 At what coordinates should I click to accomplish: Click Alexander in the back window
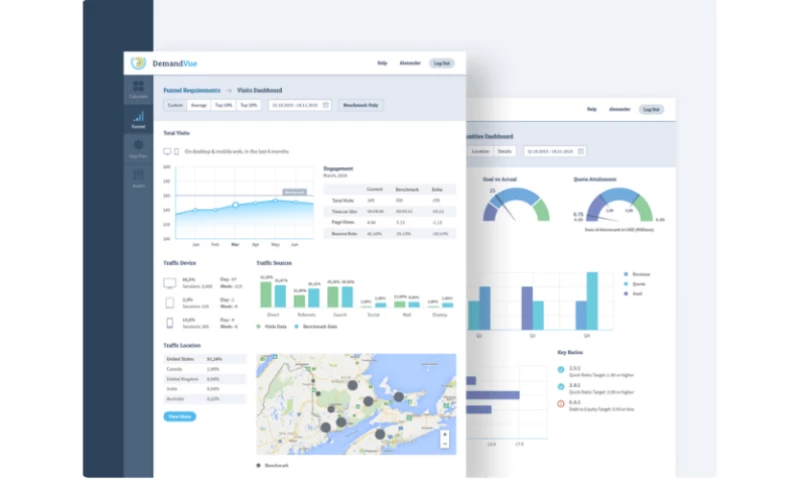pyautogui.click(x=619, y=109)
